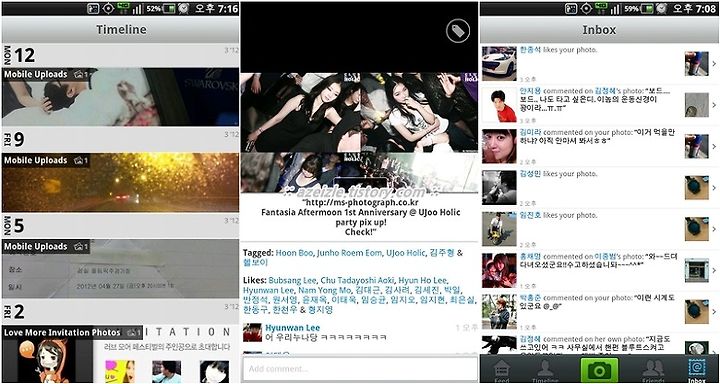Tap the MON 12 date header
The width and height of the screenshot is (720, 384).
120,55
